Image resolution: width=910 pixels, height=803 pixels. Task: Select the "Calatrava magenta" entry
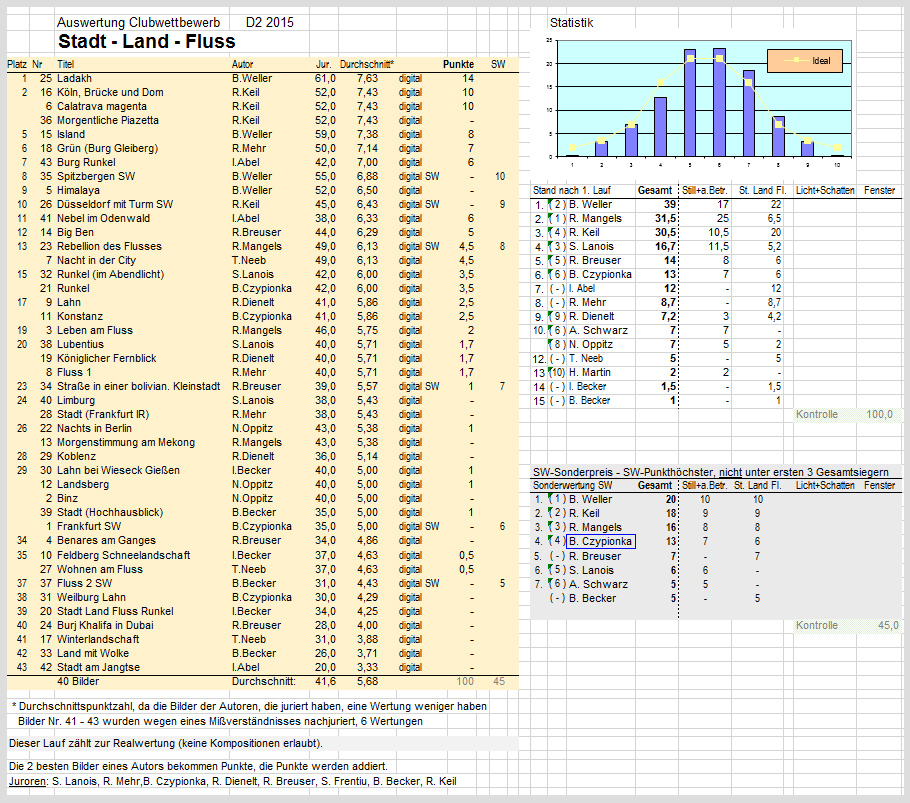click(x=102, y=106)
